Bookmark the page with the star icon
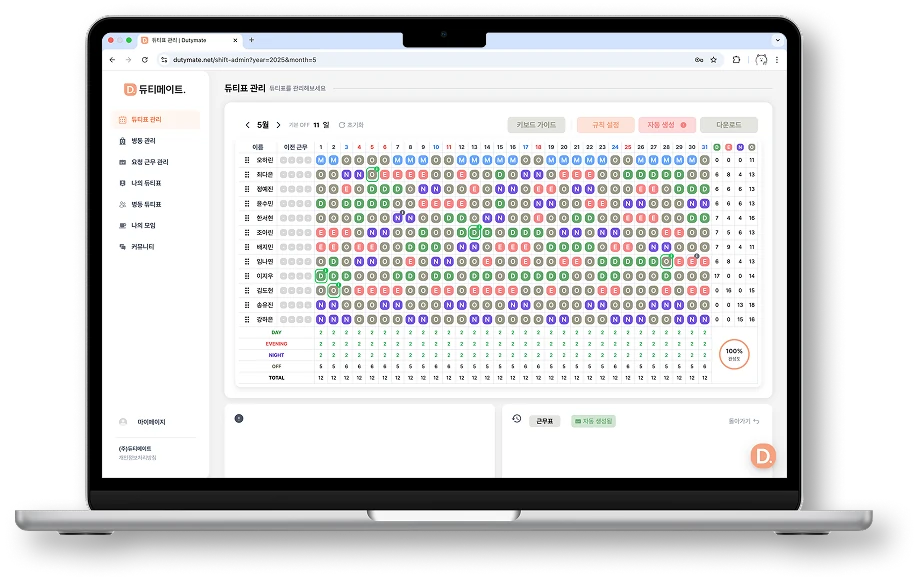Image resolution: width=918 pixels, height=580 pixels. pyautogui.click(x=714, y=60)
